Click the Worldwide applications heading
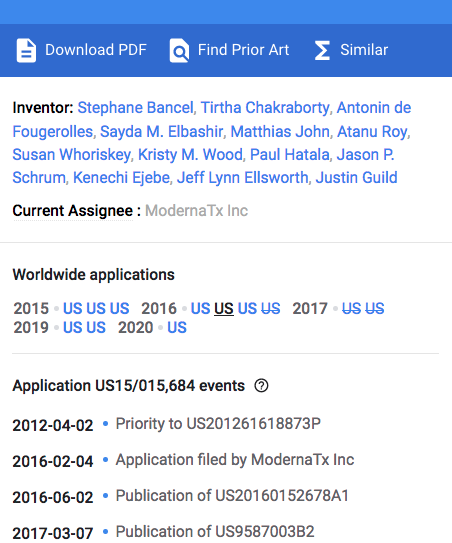The width and height of the screenshot is (452, 543). point(94,275)
